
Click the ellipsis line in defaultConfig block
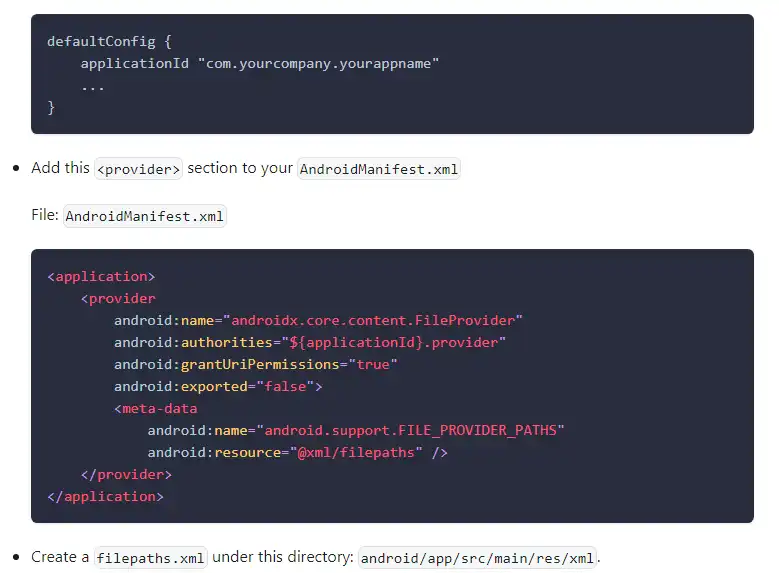[x=93, y=85]
